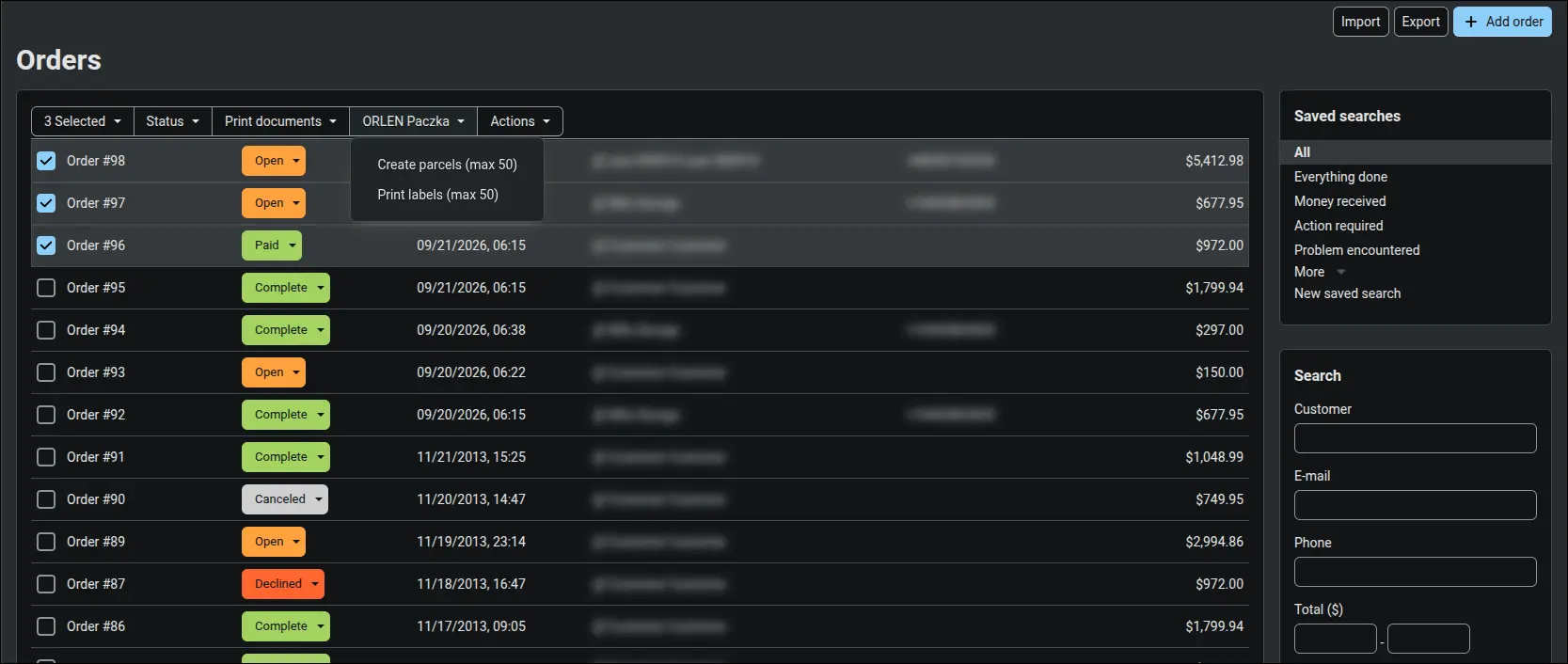Click the minimum Total ($) field
1568x664 pixels.
1336,639
